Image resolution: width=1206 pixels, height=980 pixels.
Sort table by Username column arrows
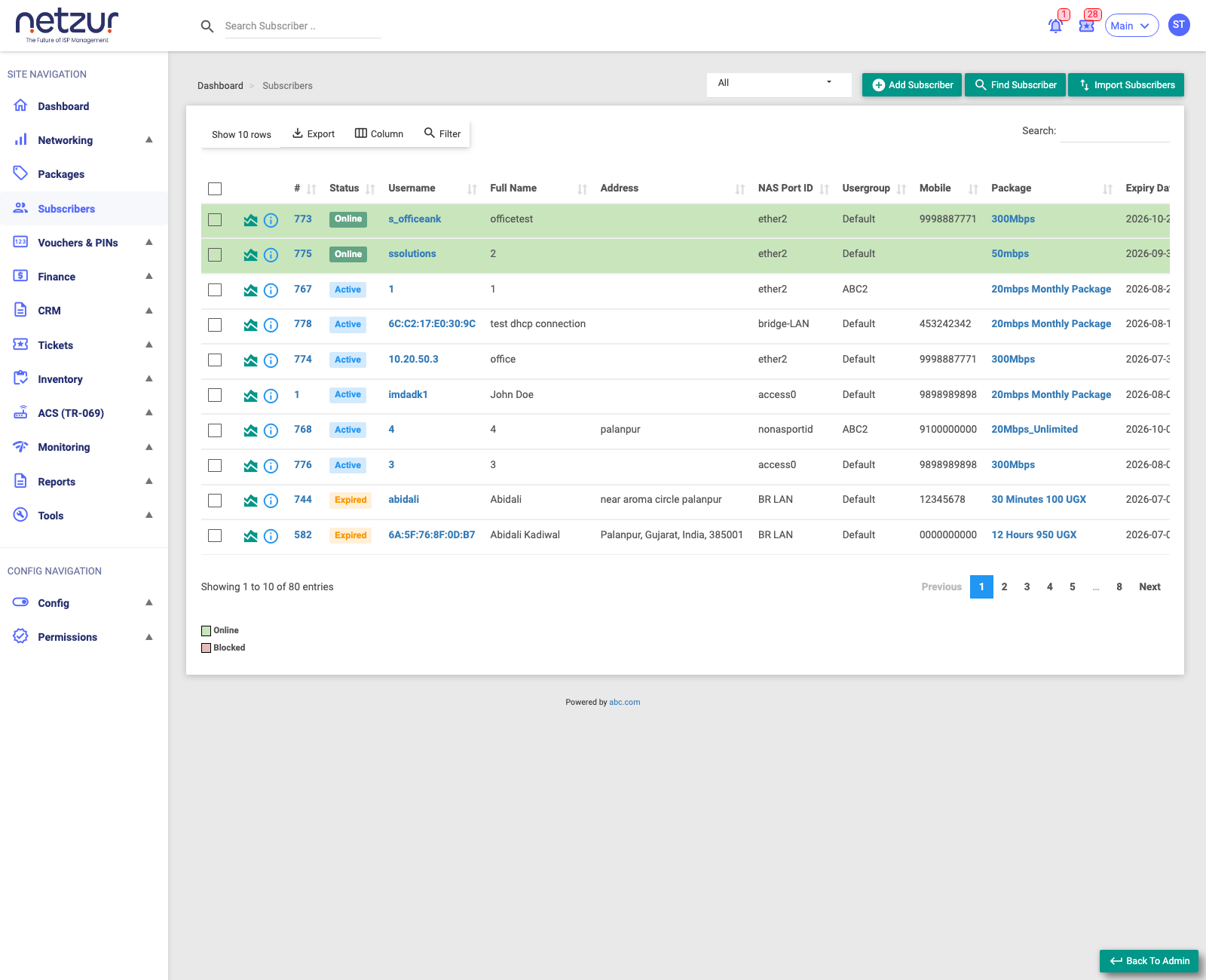click(x=472, y=189)
